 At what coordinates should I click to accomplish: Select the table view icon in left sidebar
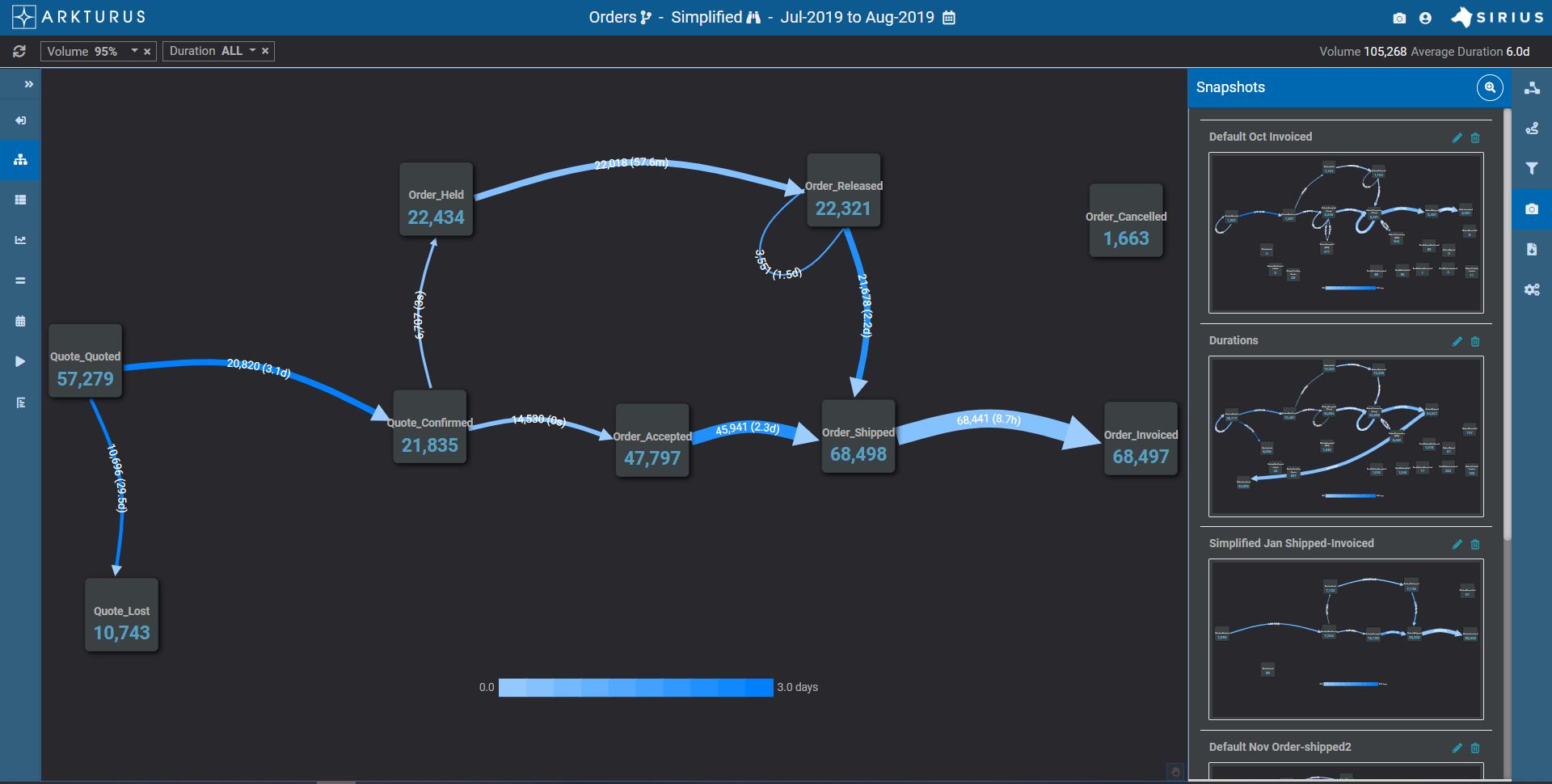(20, 200)
